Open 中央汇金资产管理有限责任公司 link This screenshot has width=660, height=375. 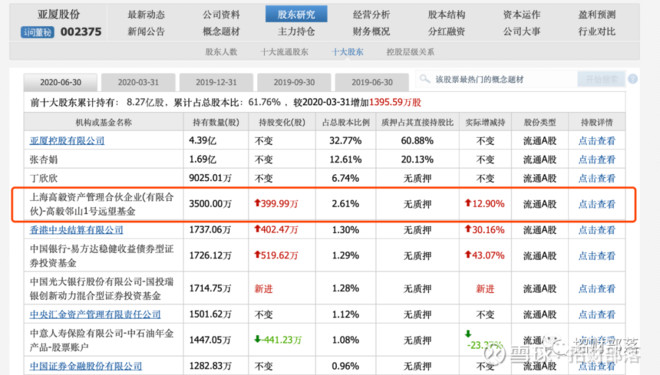[x=95, y=314]
